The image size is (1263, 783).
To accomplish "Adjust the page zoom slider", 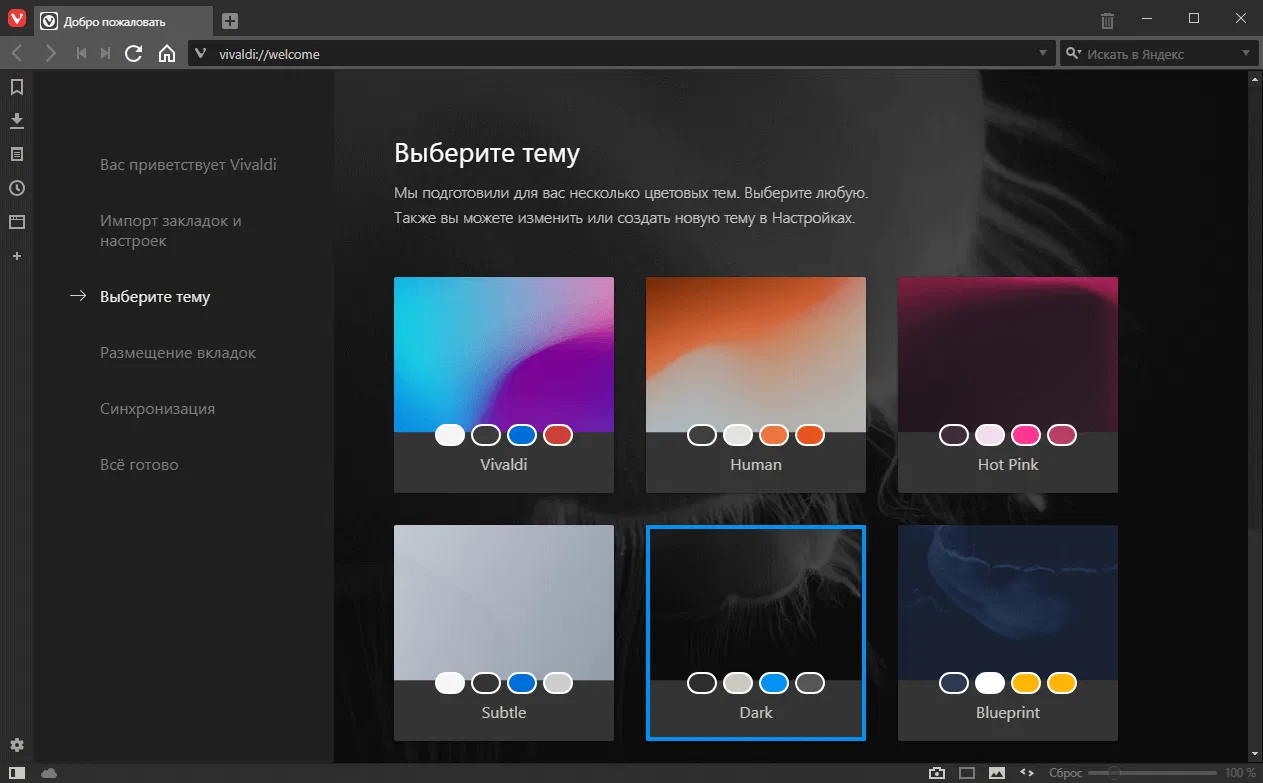I will pyautogui.click(x=1152, y=773).
